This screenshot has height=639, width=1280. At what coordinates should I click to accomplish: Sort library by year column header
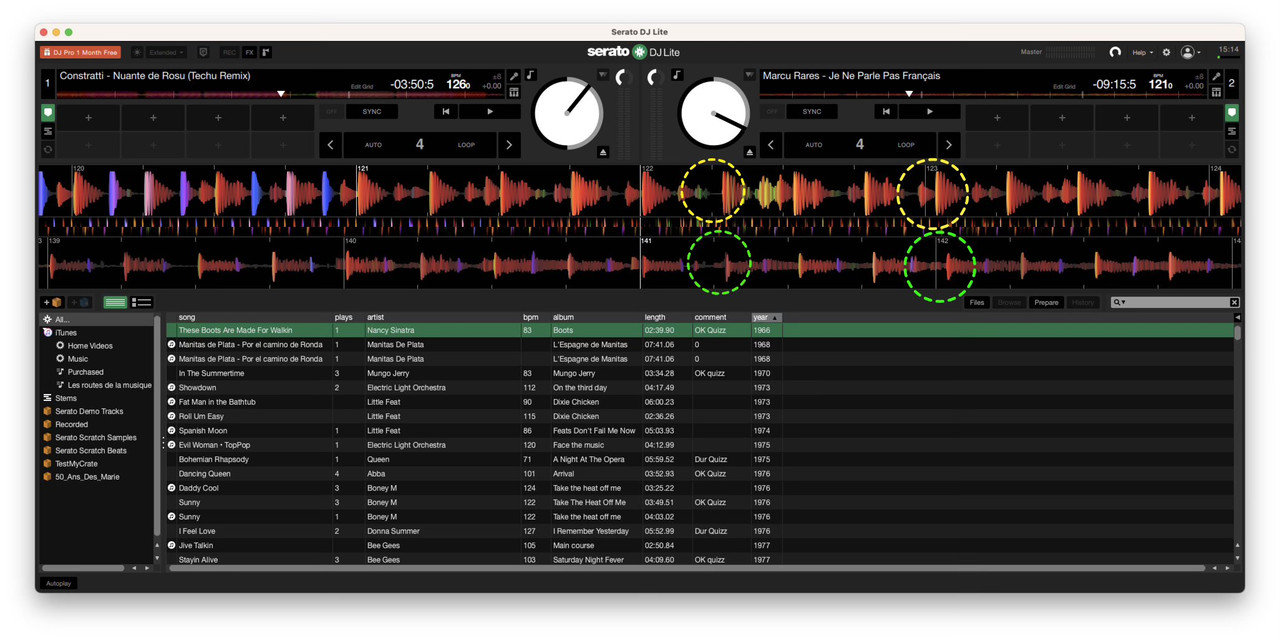[x=766, y=317]
